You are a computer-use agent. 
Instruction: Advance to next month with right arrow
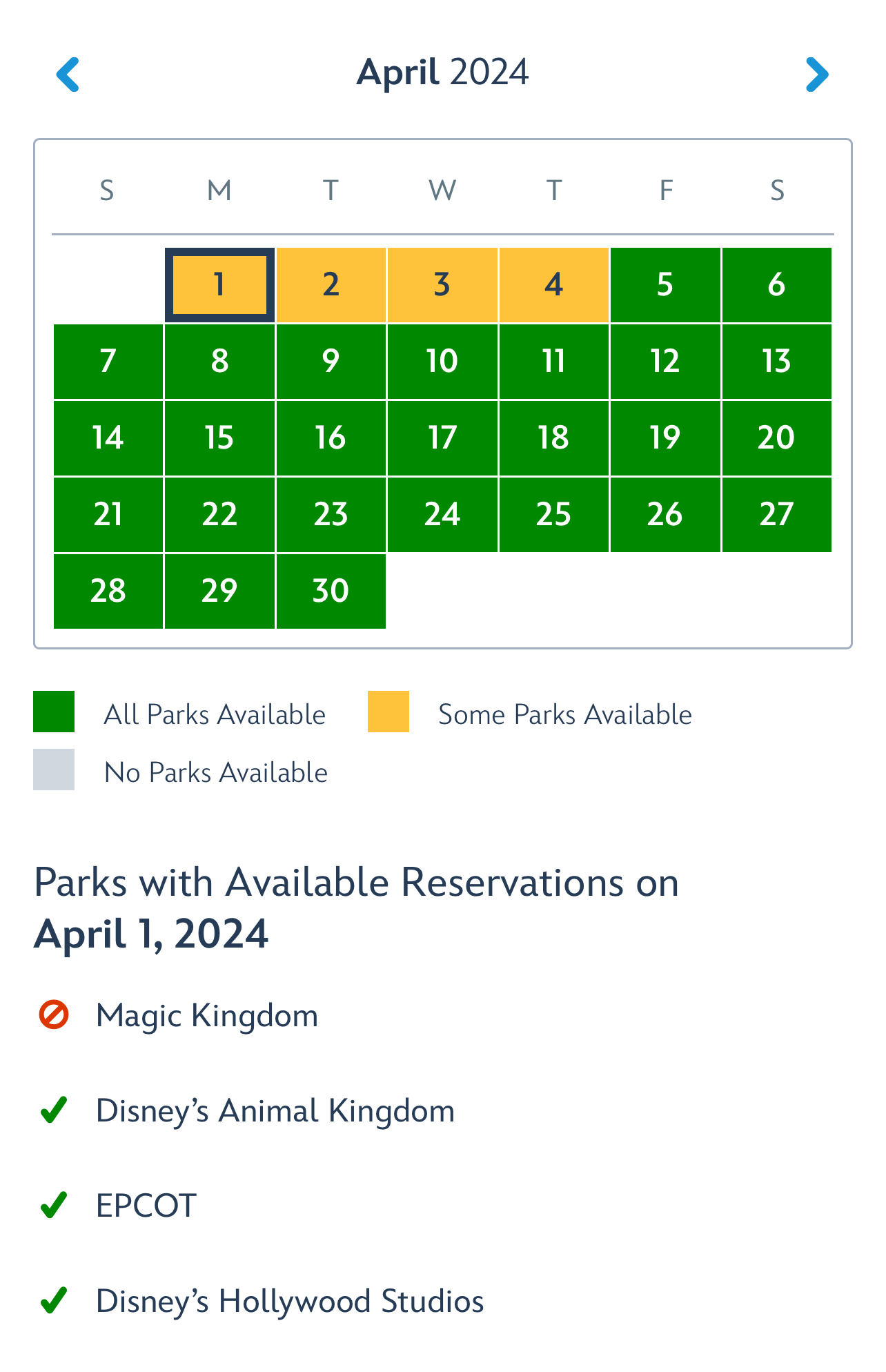coord(816,74)
